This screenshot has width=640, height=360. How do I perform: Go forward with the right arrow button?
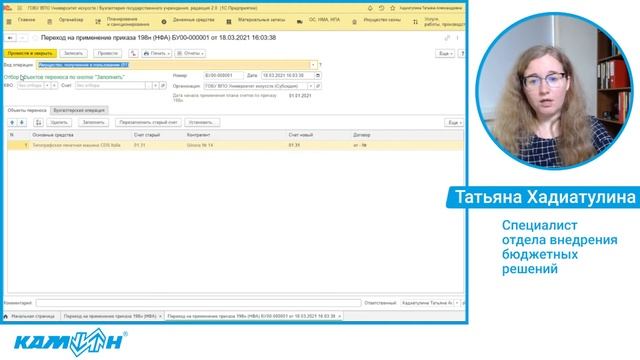(22, 38)
